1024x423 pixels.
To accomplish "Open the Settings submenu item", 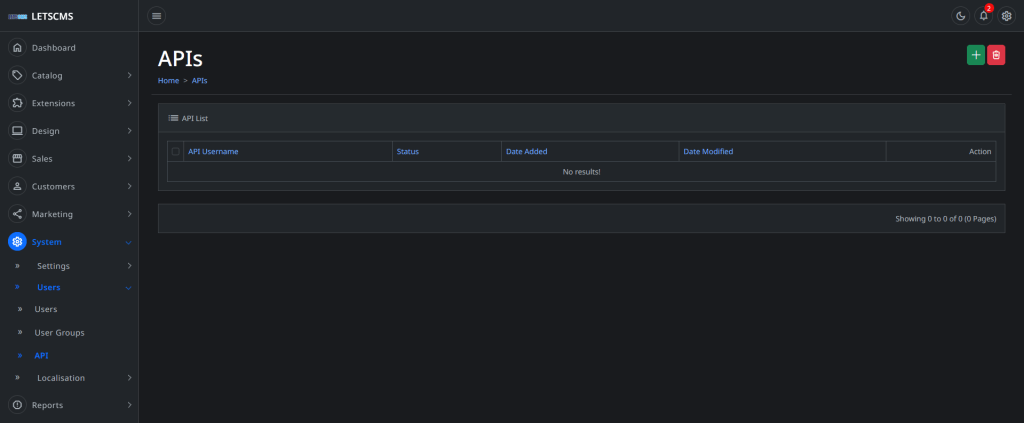I will [x=54, y=266].
